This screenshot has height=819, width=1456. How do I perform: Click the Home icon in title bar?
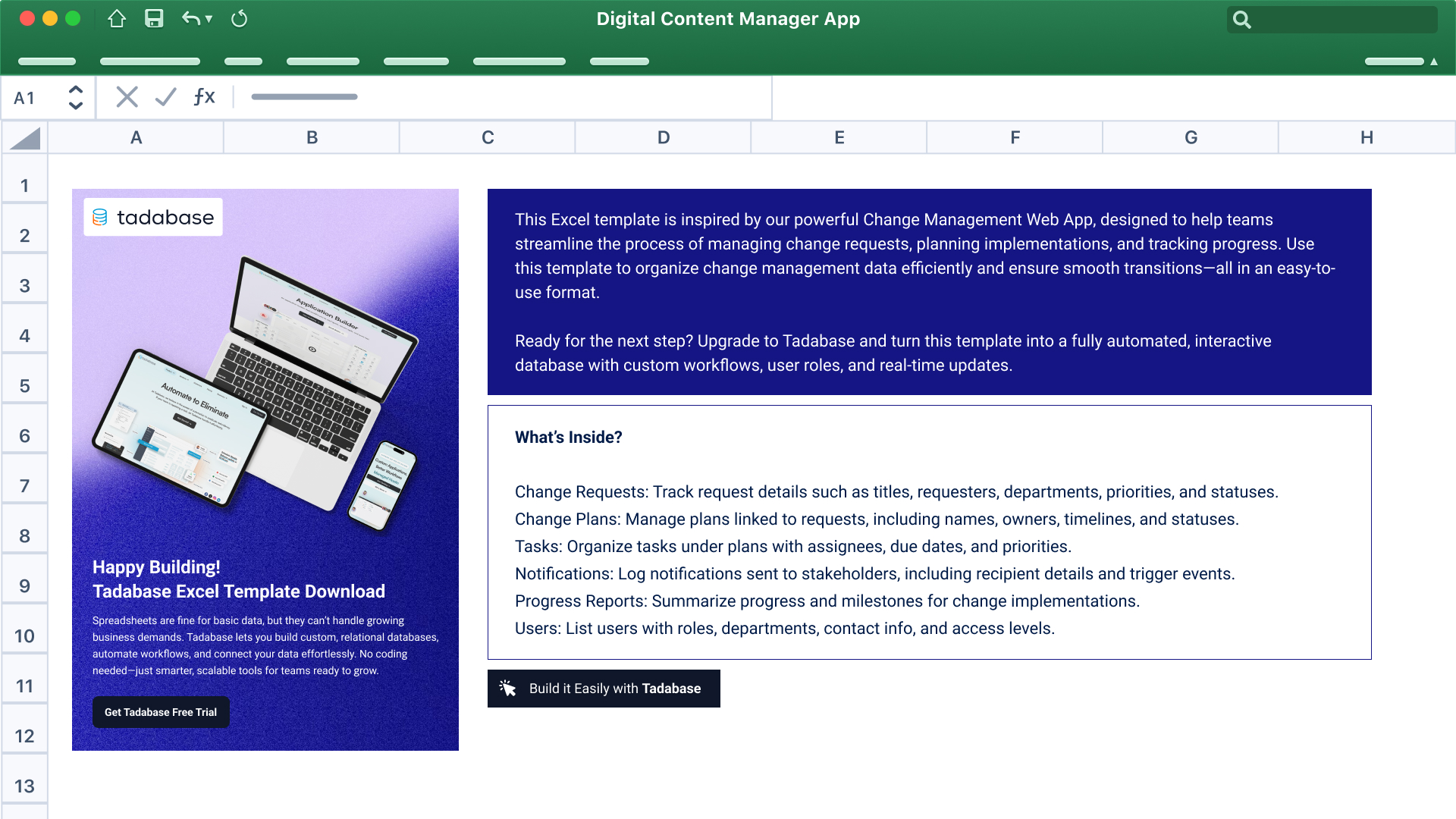pyautogui.click(x=117, y=19)
